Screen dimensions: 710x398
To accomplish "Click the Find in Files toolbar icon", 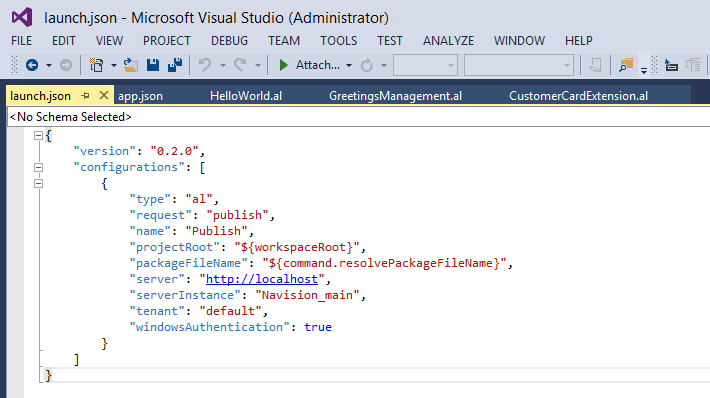I will [x=626, y=65].
